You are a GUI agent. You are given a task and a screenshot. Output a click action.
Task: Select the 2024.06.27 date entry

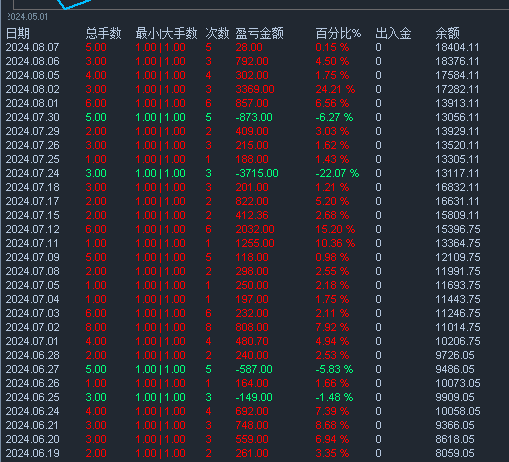pos(33,369)
